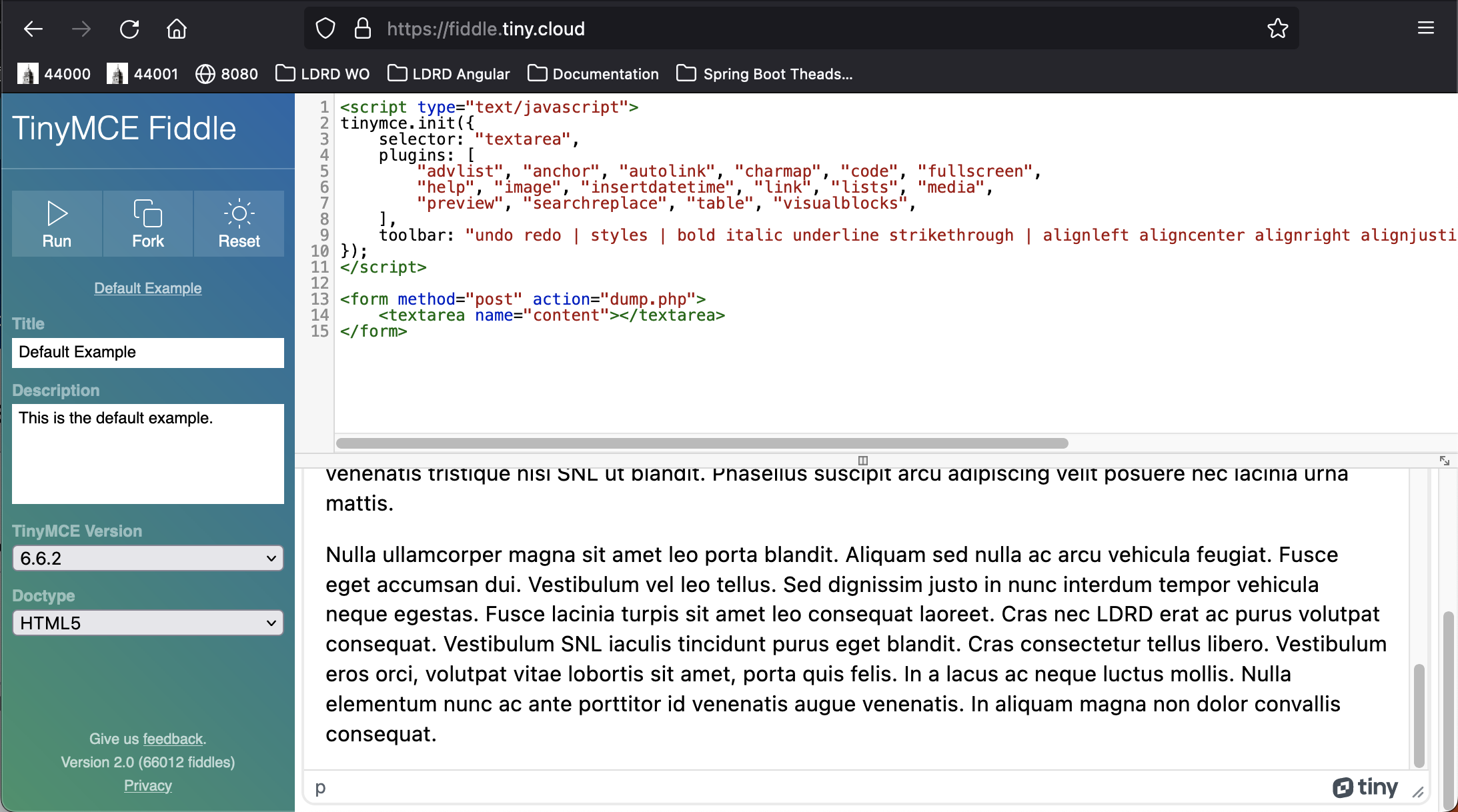Image resolution: width=1458 pixels, height=812 pixels.
Task: Reset the fiddle with the sun icon
Action: 239,223
